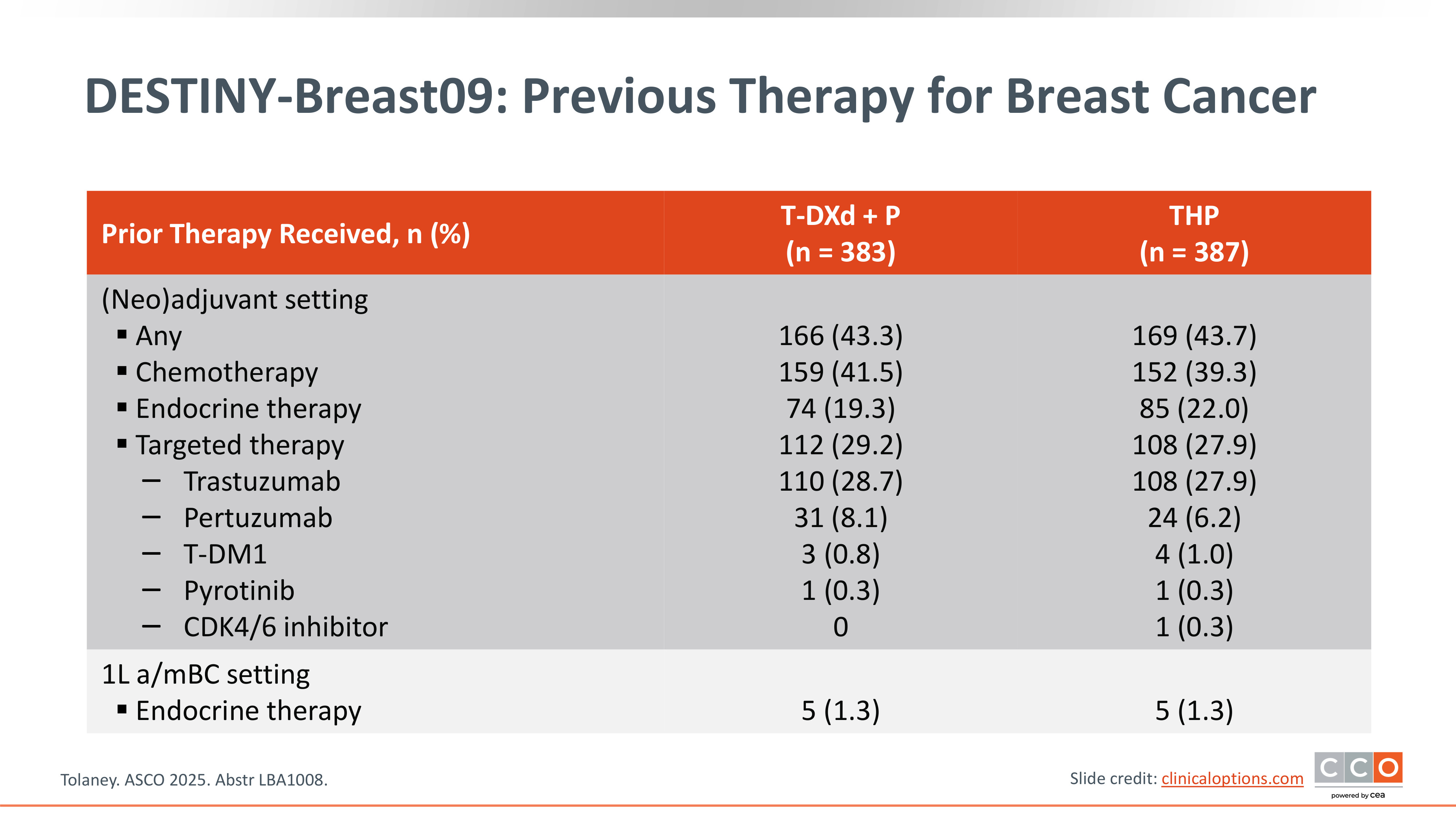Click the CCO logo icon
This screenshot has width=1456, height=819.
(x=1358, y=768)
